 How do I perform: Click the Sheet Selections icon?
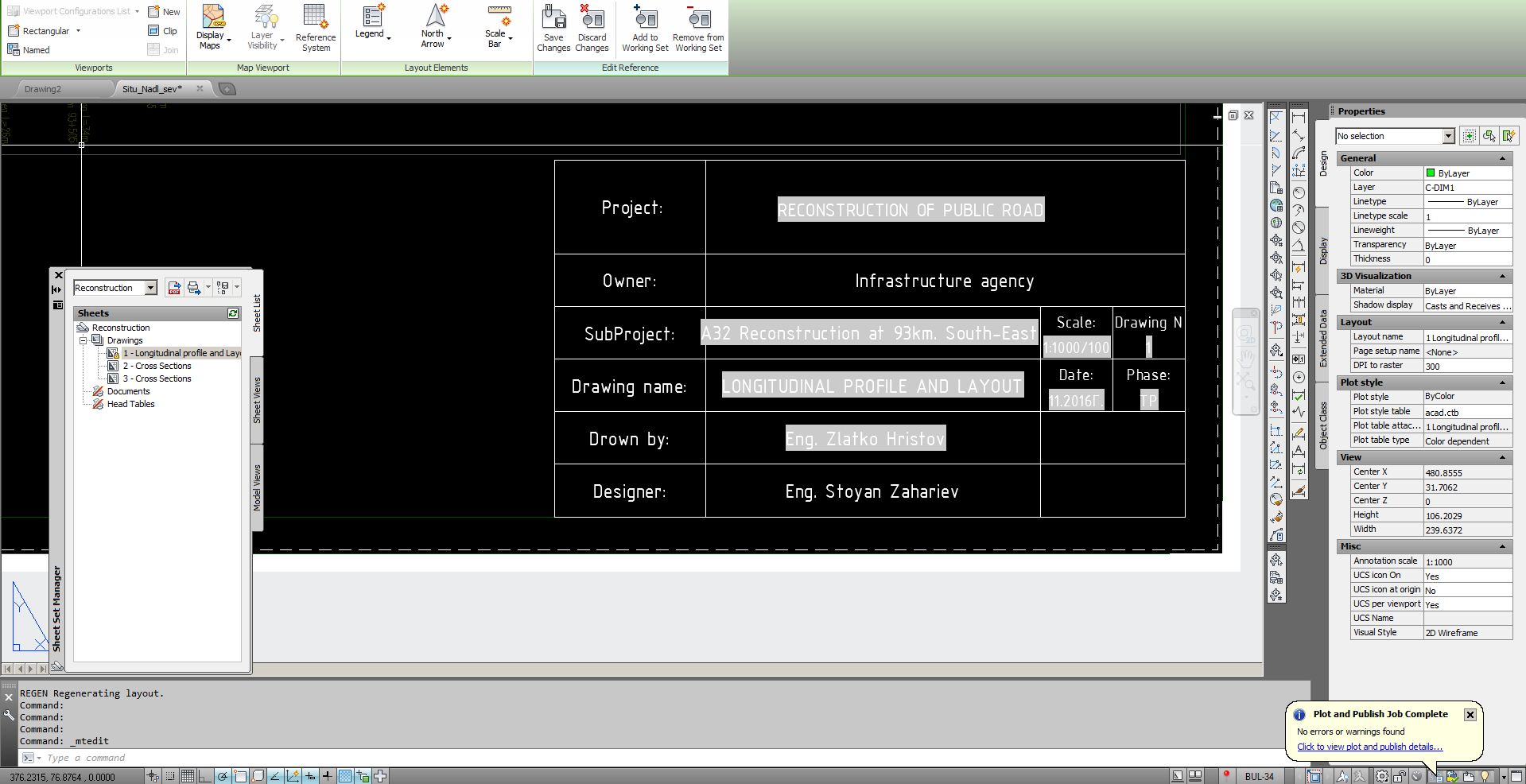point(223,288)
